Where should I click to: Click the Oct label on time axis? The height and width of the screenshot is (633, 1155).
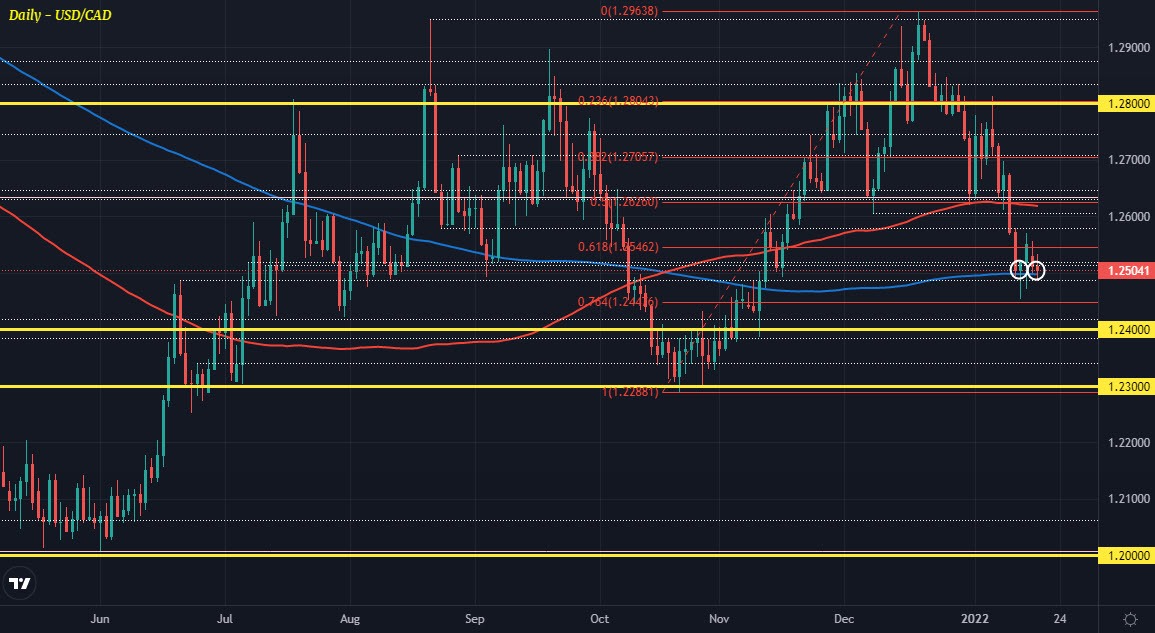tap(600, 618)
